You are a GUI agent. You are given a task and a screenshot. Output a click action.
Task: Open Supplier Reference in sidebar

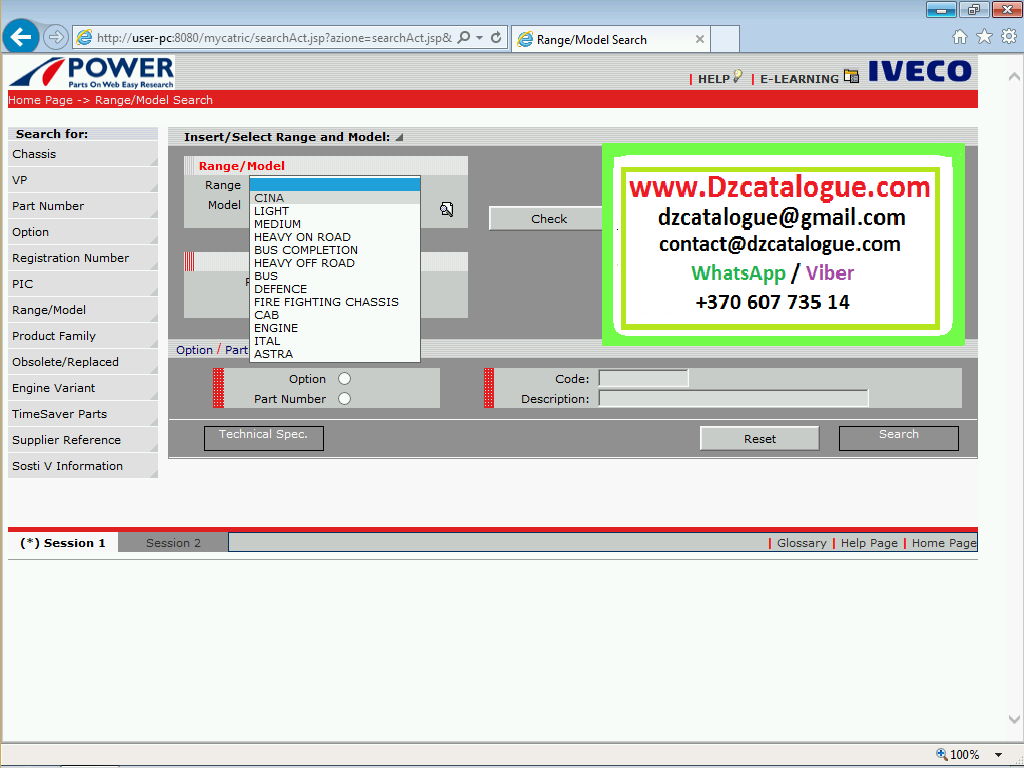click(83, 440)
